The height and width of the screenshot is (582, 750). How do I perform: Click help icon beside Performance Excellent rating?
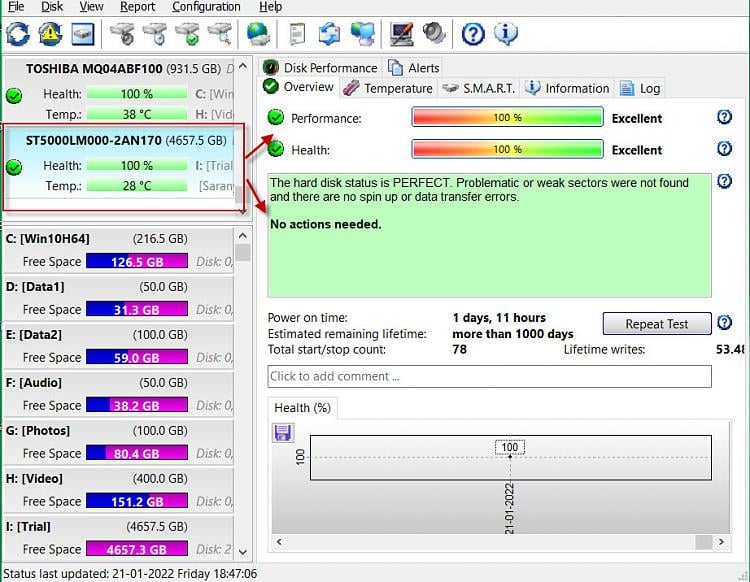pos(724,117)
